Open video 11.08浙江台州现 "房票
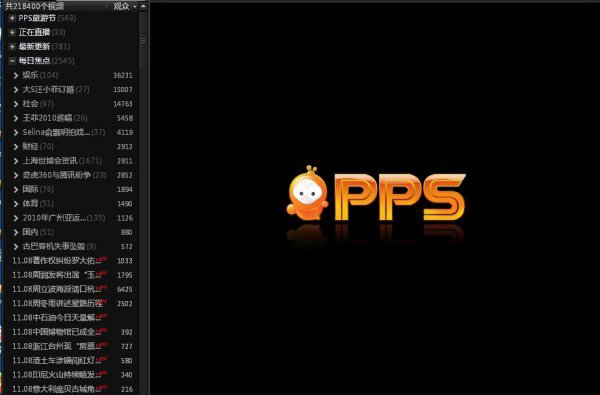 (x=56, y=346)
